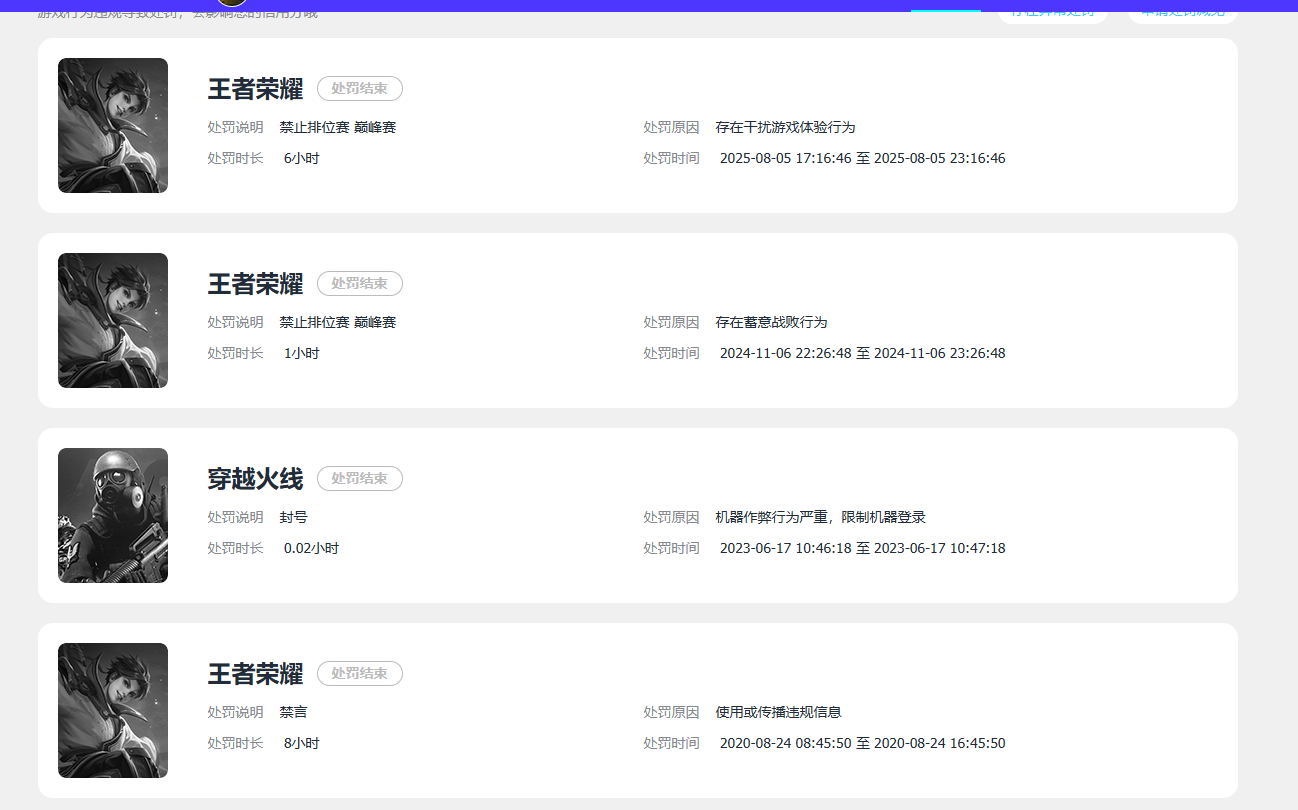Screen dimensions: 1298x810
Task: Select the reason text 存在干扰游戏体验行为
Action: [786, 127]
